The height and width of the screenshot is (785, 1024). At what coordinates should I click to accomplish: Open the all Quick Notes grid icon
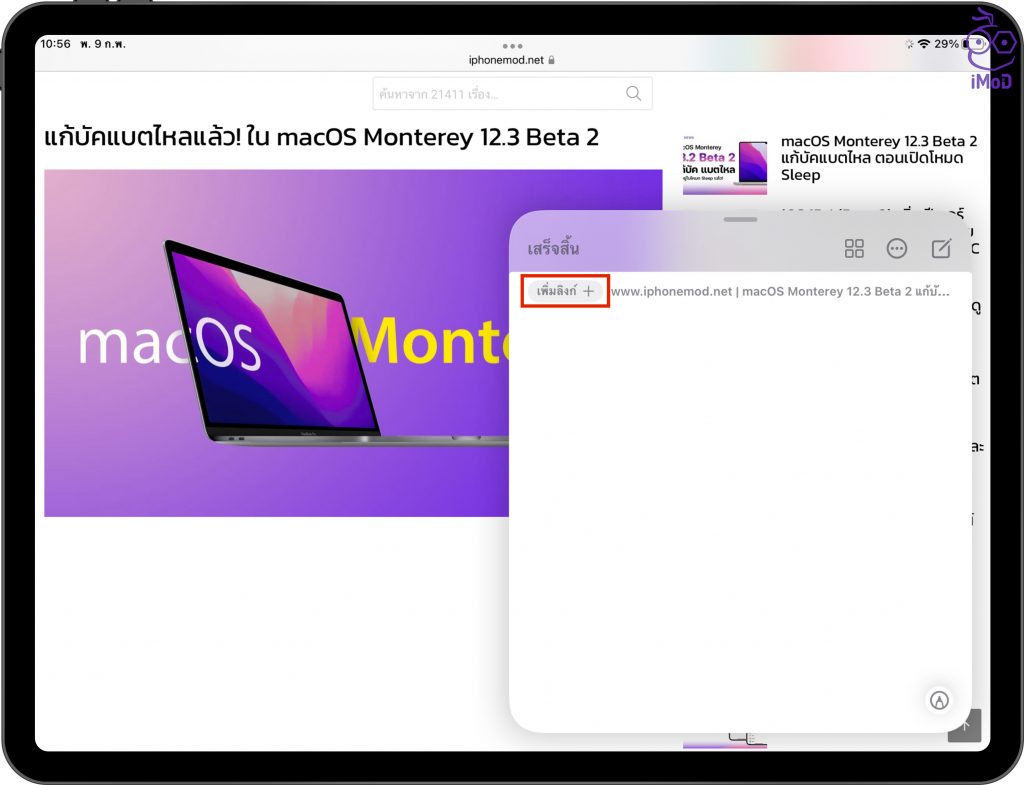point(854,249)
